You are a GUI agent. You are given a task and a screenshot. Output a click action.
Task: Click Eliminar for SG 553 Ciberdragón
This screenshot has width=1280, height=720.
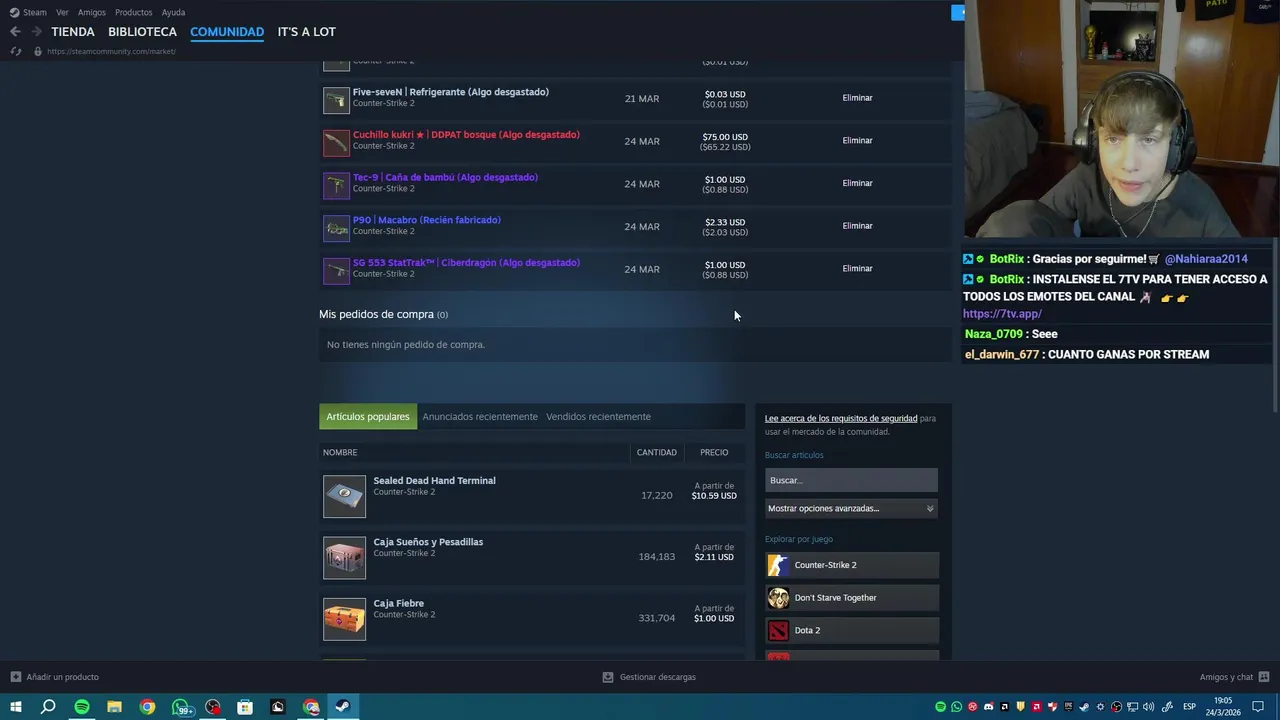pyautogui.click(x=857, y=269)
